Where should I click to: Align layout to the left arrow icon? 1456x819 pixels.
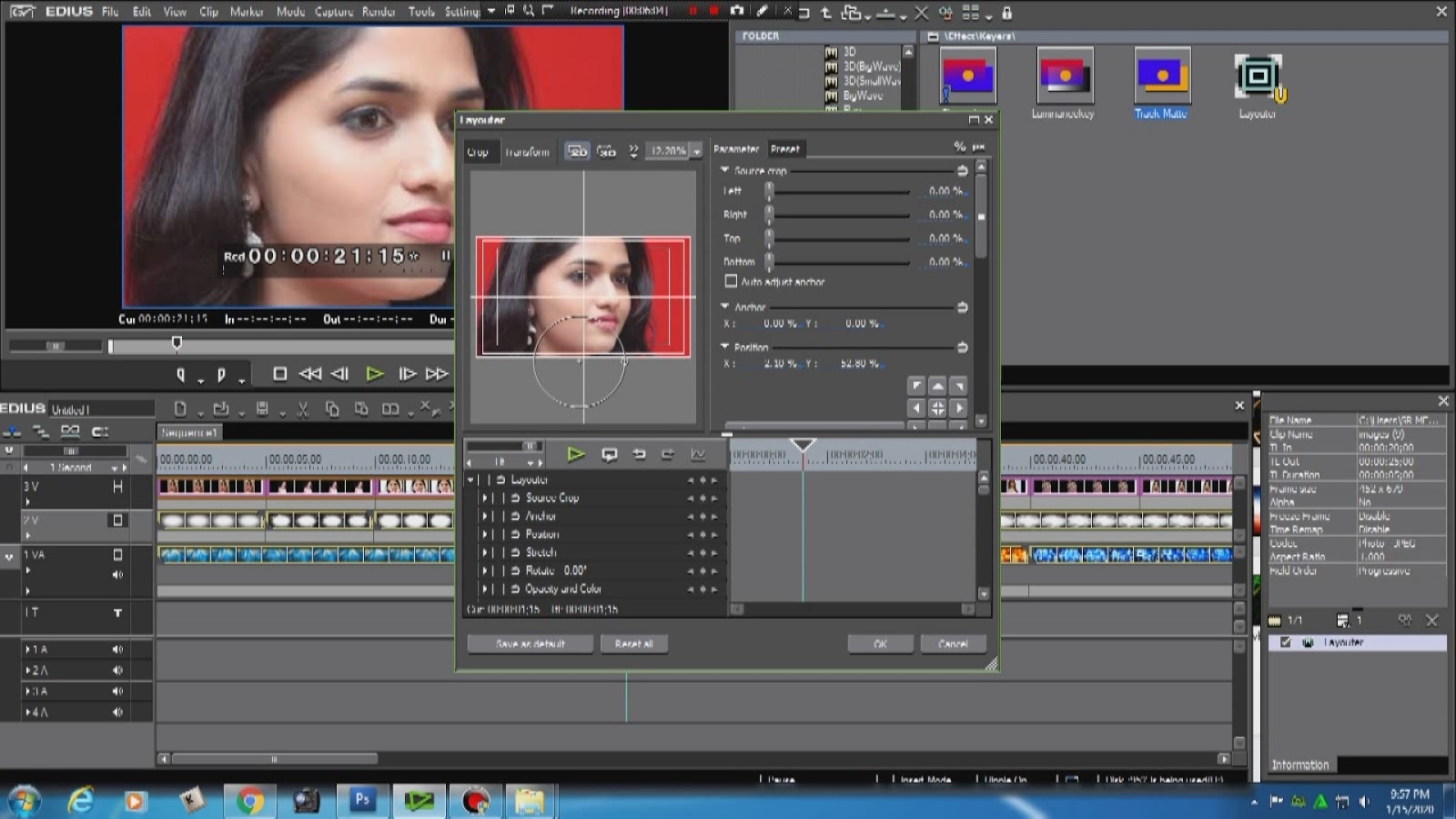coord(916,408)
